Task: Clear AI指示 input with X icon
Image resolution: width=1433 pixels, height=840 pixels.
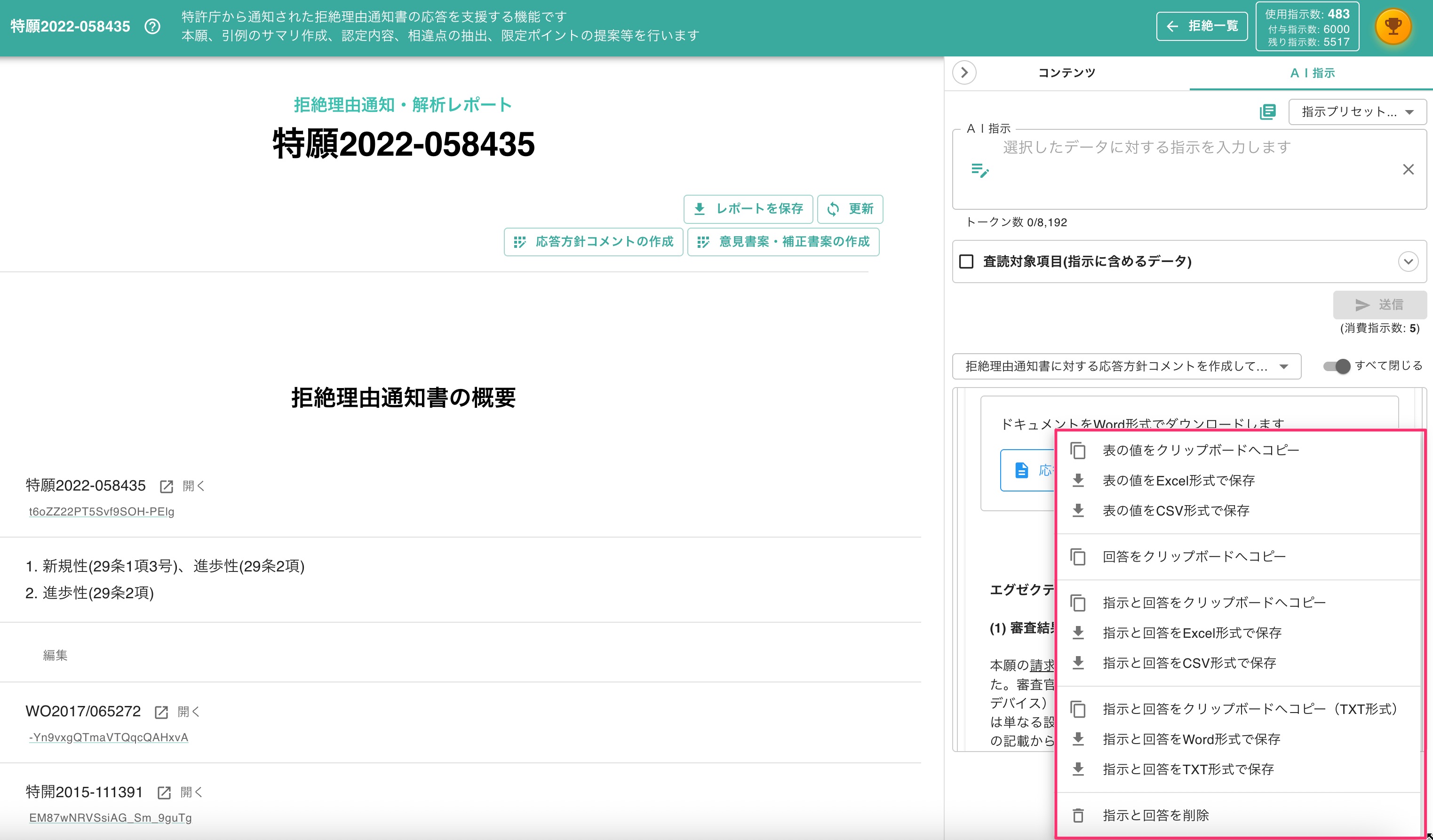Action: [1408, 169]
